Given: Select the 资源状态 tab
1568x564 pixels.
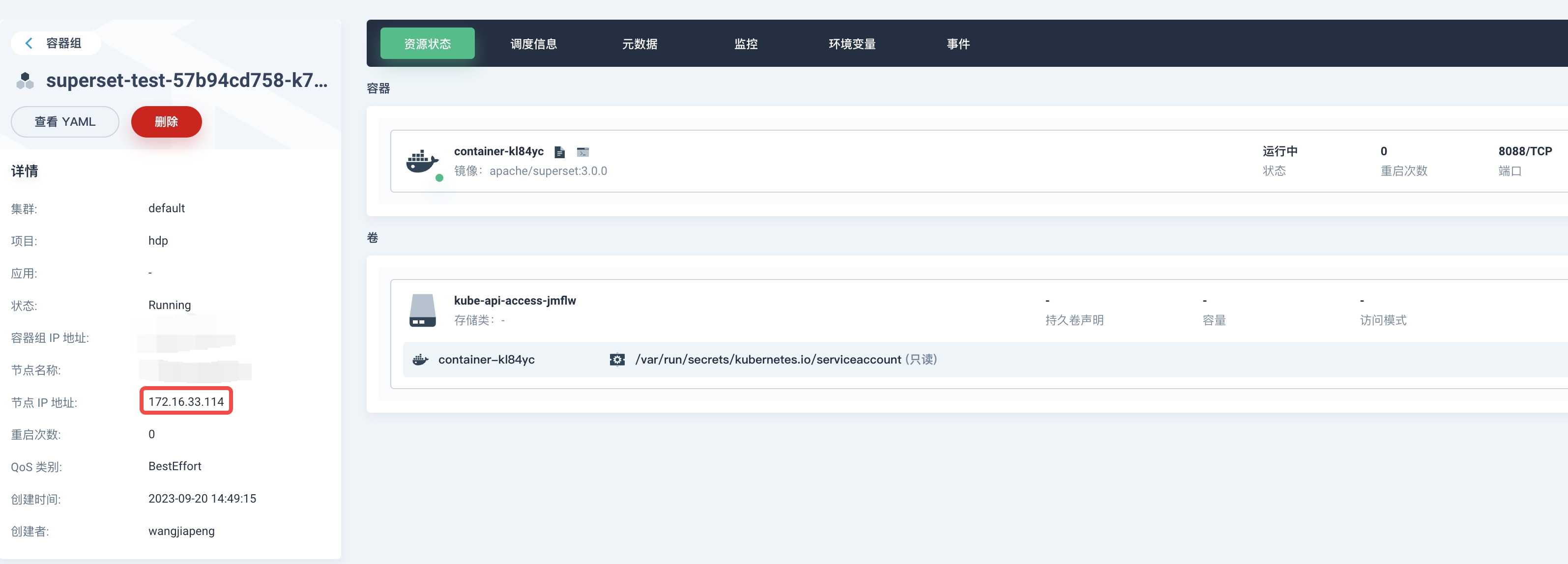Looking at the screenshot, I should click(x=427, y=44).
